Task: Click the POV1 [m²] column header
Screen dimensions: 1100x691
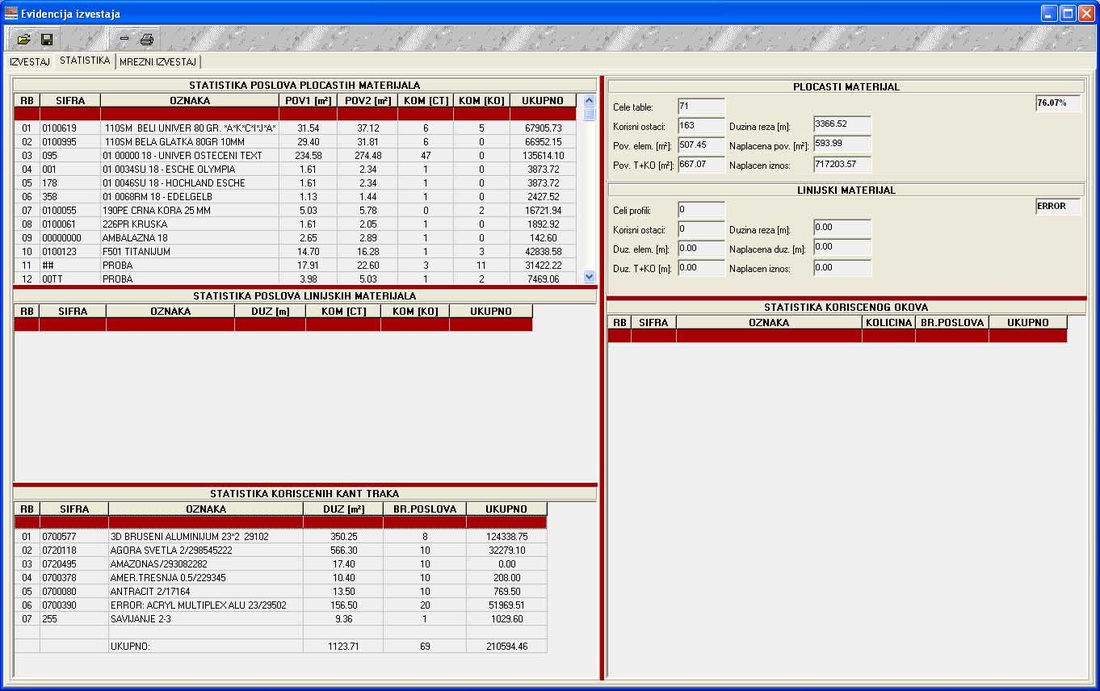Action: coord(307,100)
